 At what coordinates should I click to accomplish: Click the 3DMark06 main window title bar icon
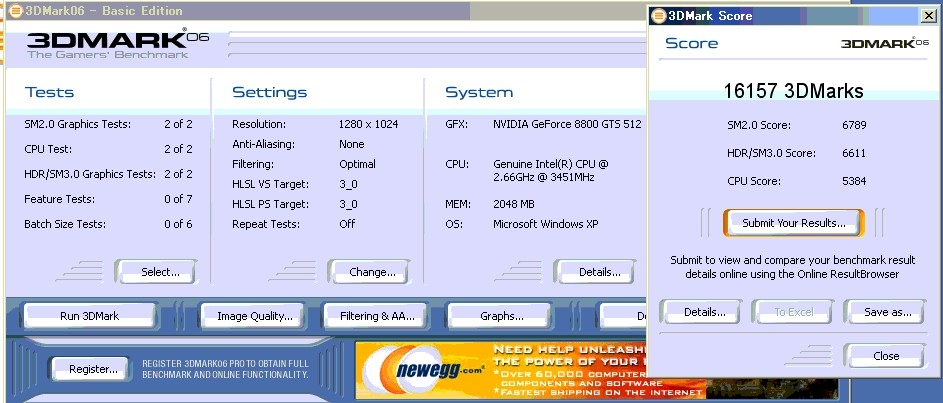click(x=14, y=11)
